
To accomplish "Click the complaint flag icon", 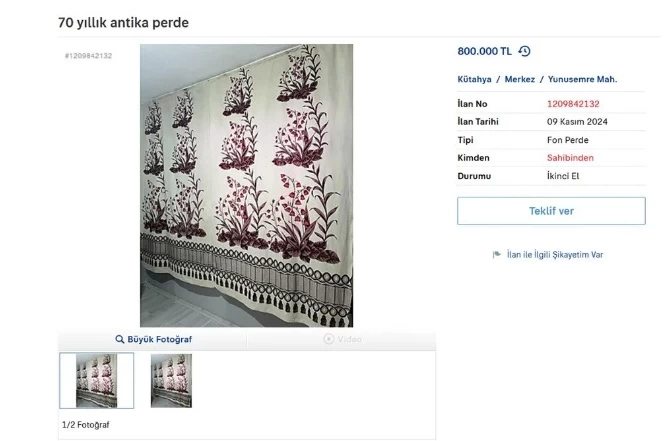I will [x=496, y=254].
